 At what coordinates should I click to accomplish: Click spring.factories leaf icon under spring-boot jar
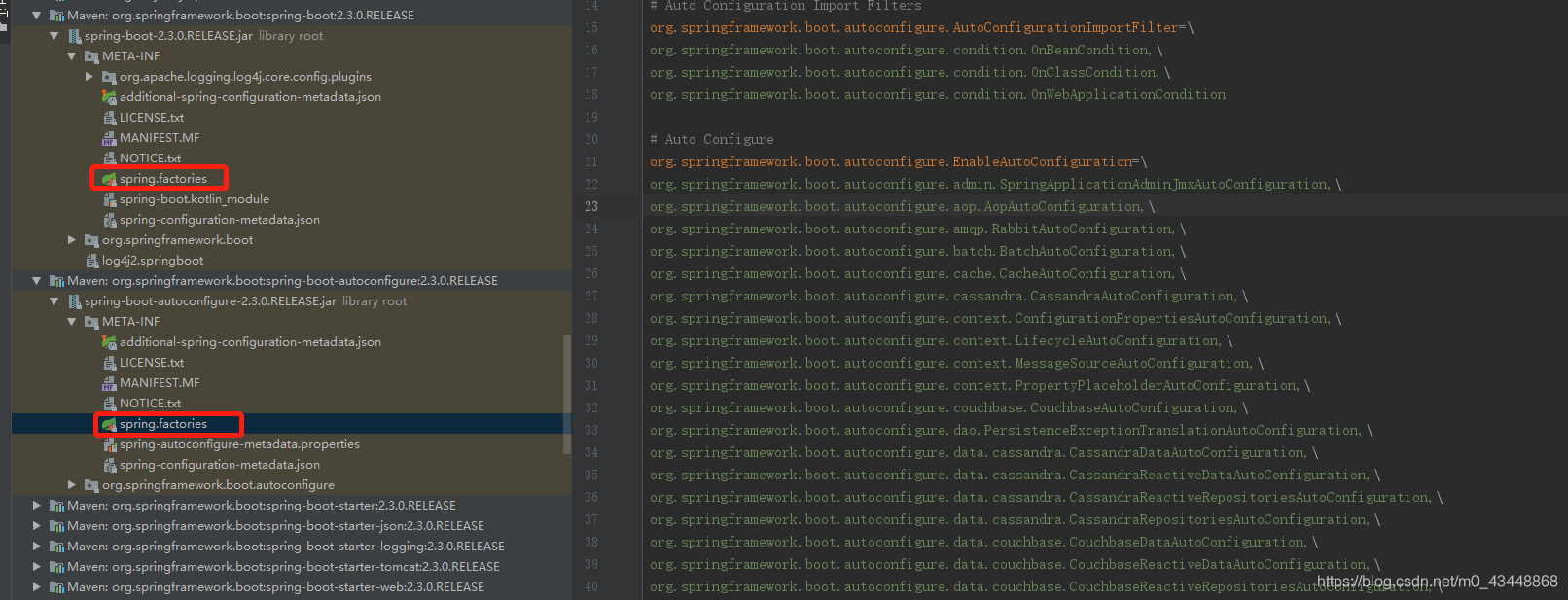tap(109, 179)
